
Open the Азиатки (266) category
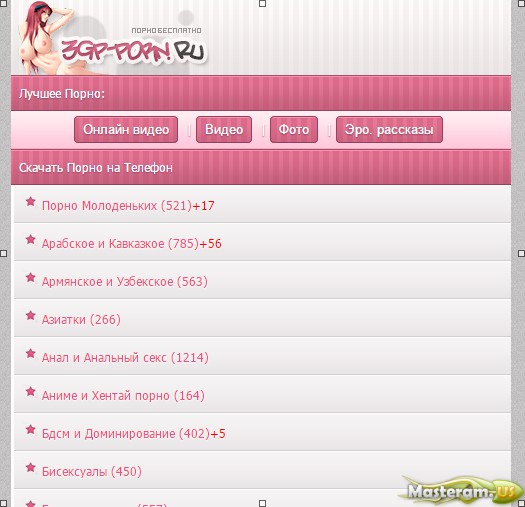[x=81, y=319]
